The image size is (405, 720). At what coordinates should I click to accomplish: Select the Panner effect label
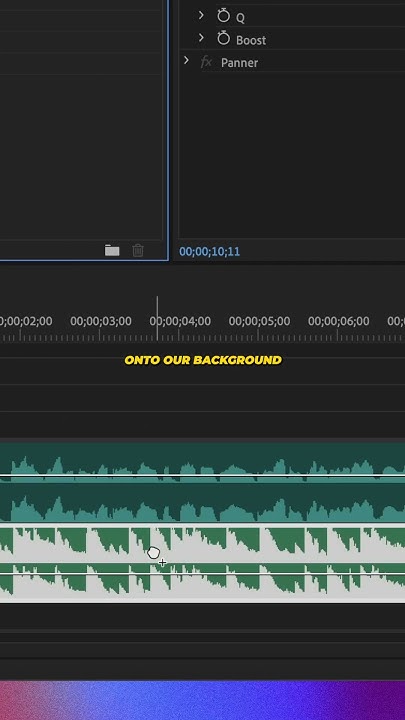point(239,63)
